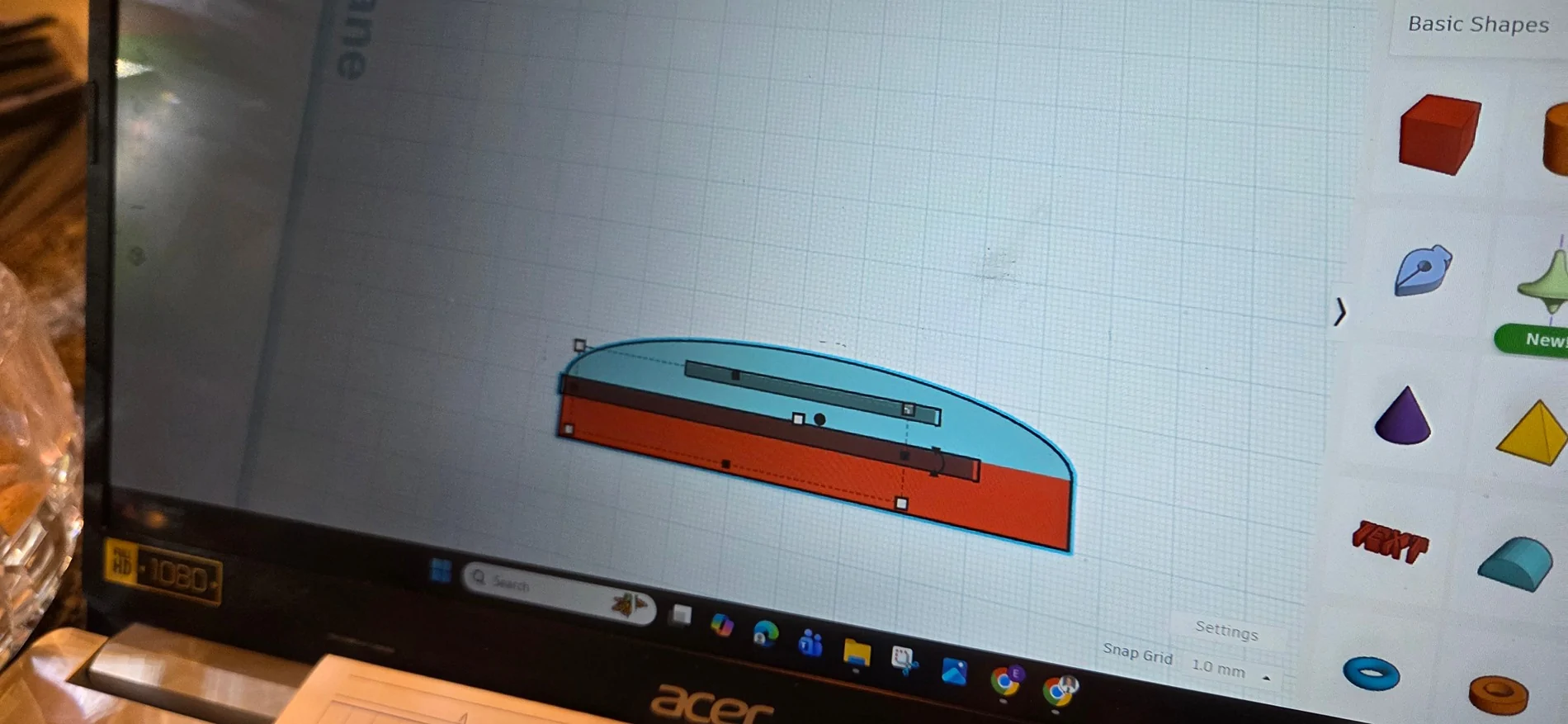Click the white height handle at center
This screenshot has width=1568, height=724.
[798, 419]
